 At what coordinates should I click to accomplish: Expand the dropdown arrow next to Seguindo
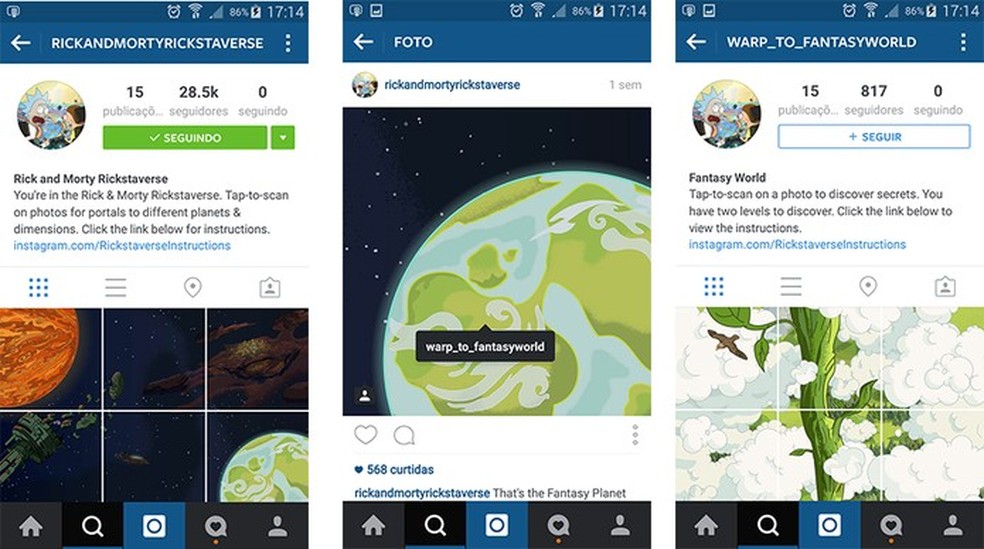coord(283,137)
